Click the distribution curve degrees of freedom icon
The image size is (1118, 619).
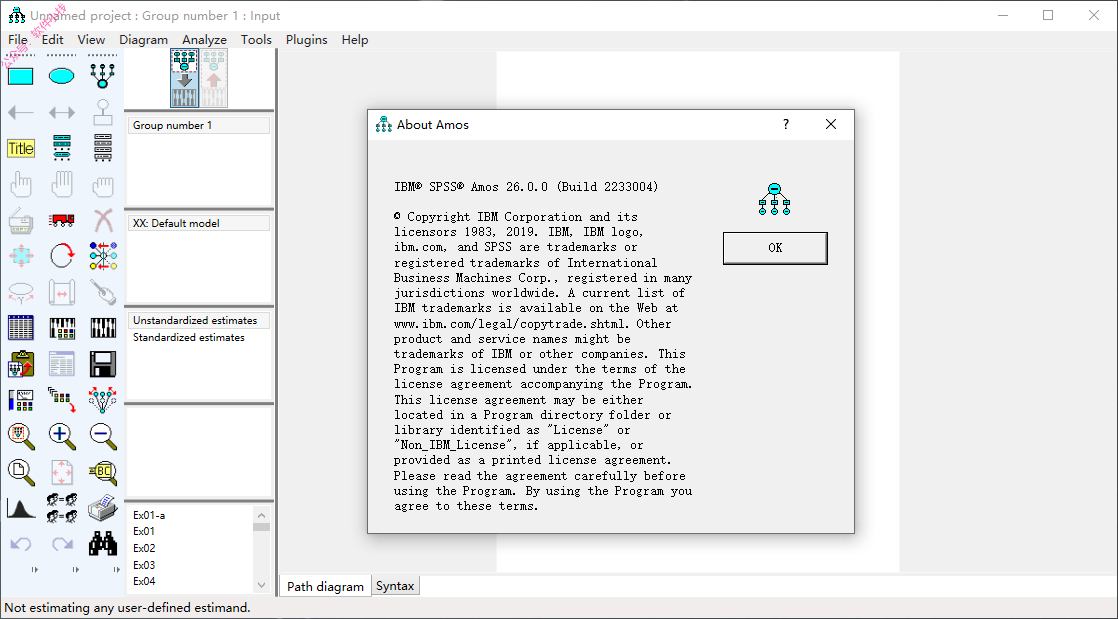(x=21, y=508)
